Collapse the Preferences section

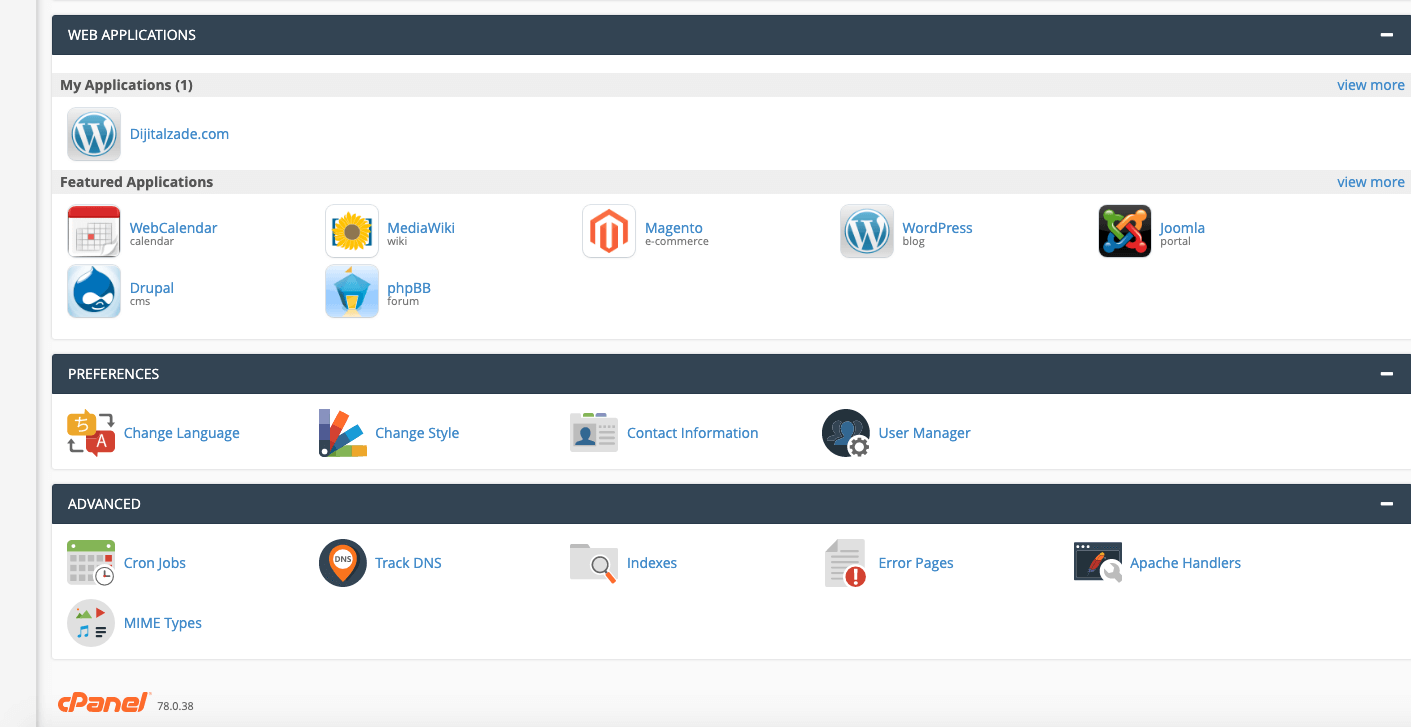[x=1386, y=374]
